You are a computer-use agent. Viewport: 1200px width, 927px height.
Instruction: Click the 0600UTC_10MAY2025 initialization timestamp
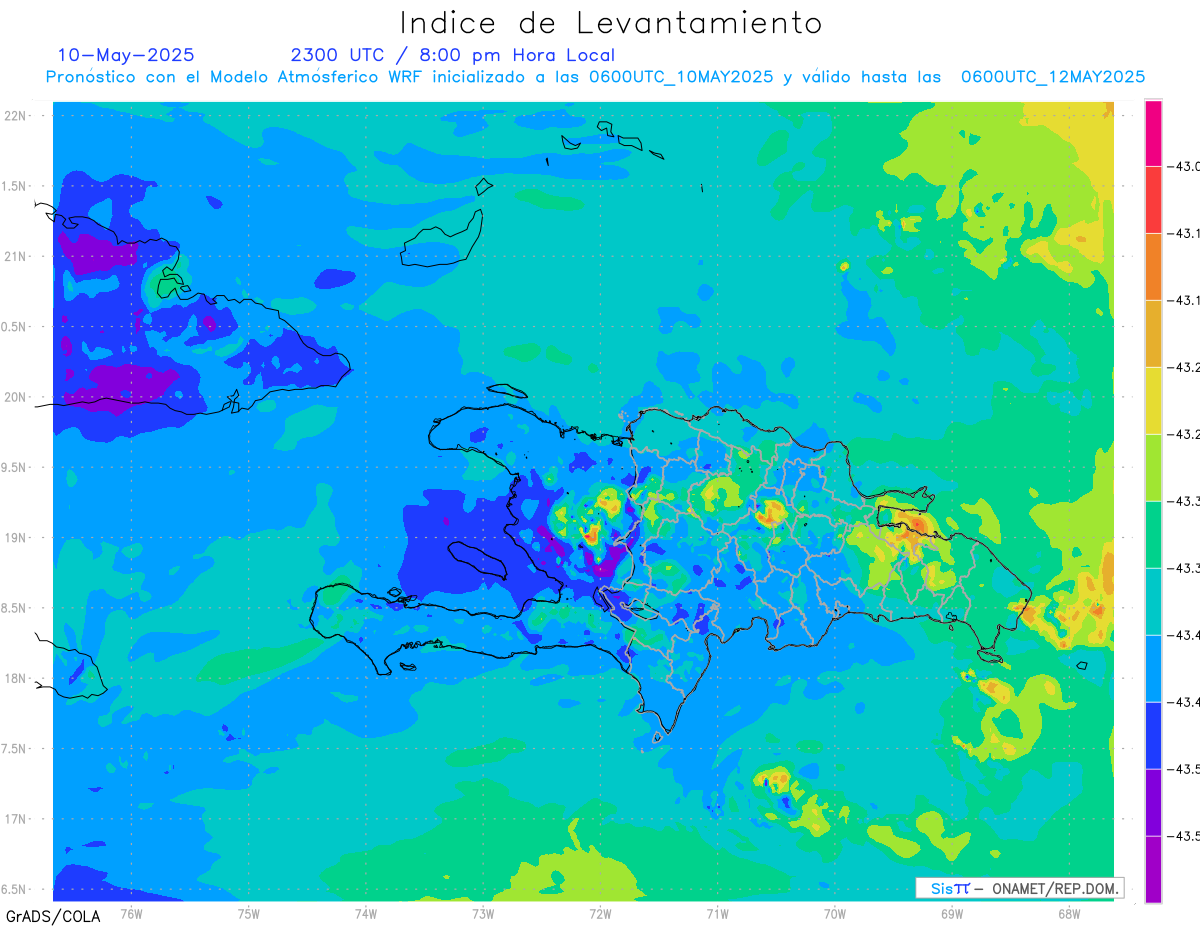(680, 77)
